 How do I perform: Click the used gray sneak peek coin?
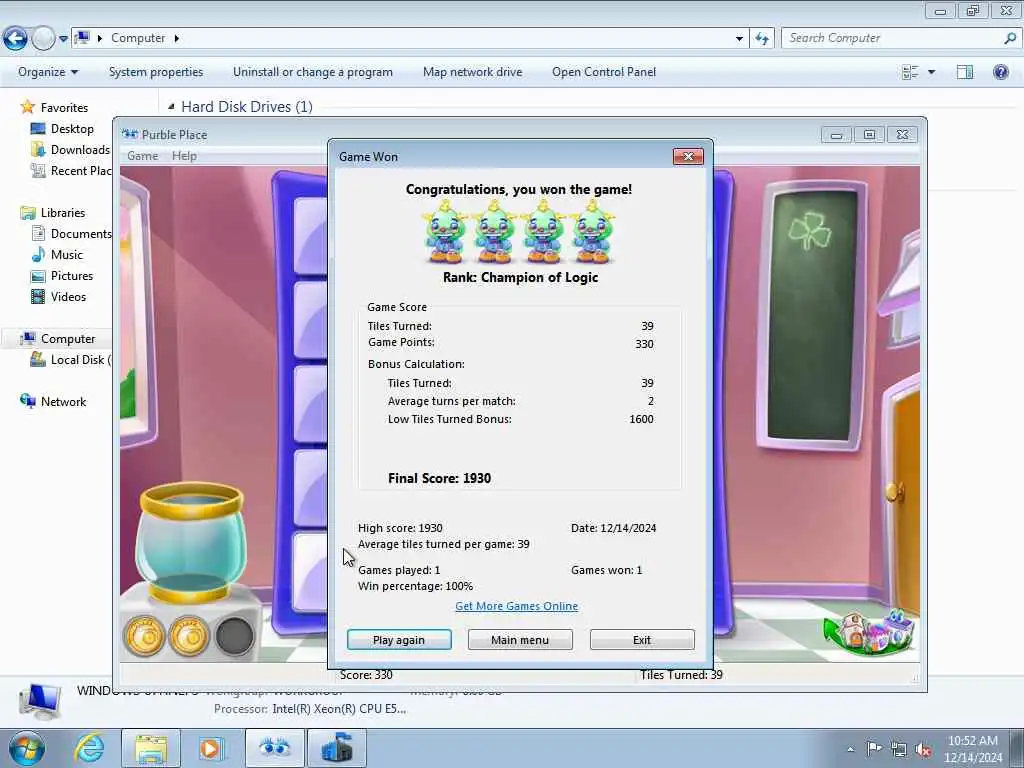[234, 635]
